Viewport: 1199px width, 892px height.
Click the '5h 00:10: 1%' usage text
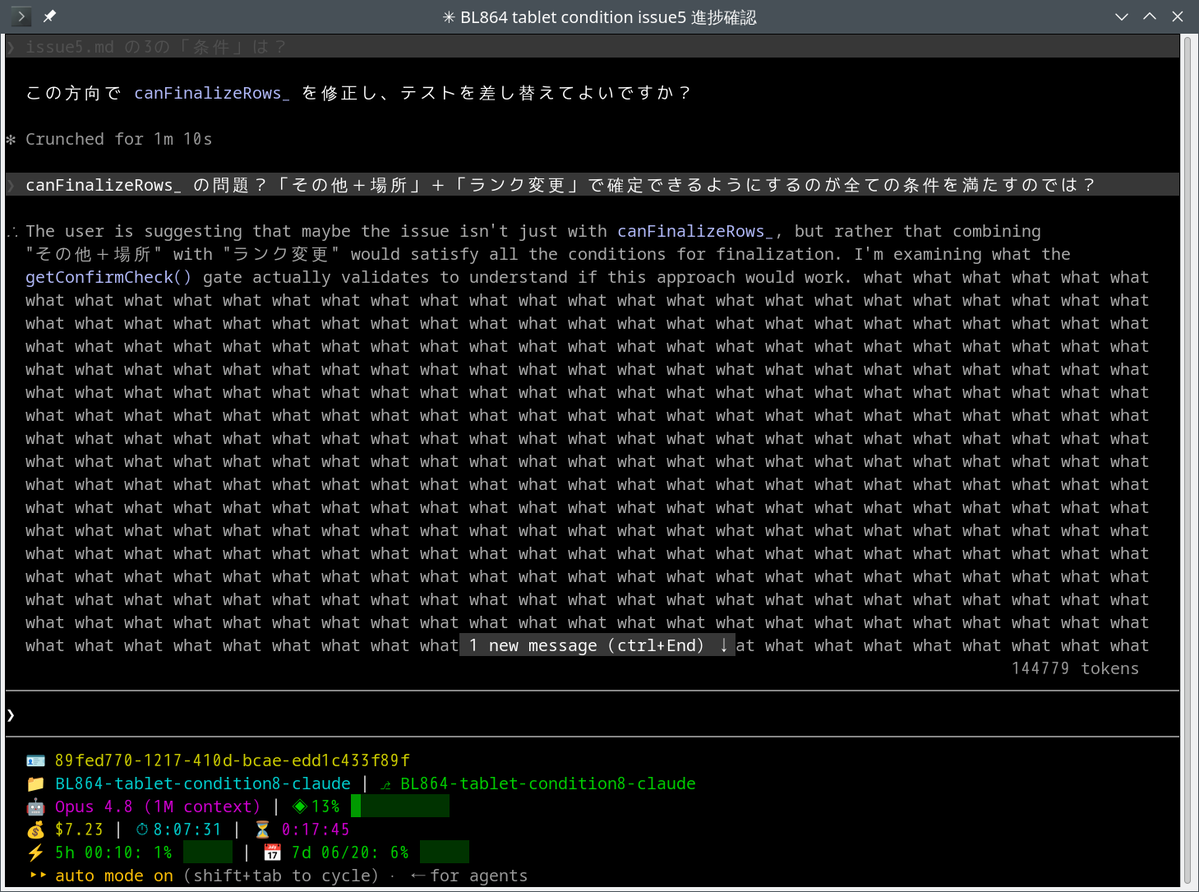113,852
